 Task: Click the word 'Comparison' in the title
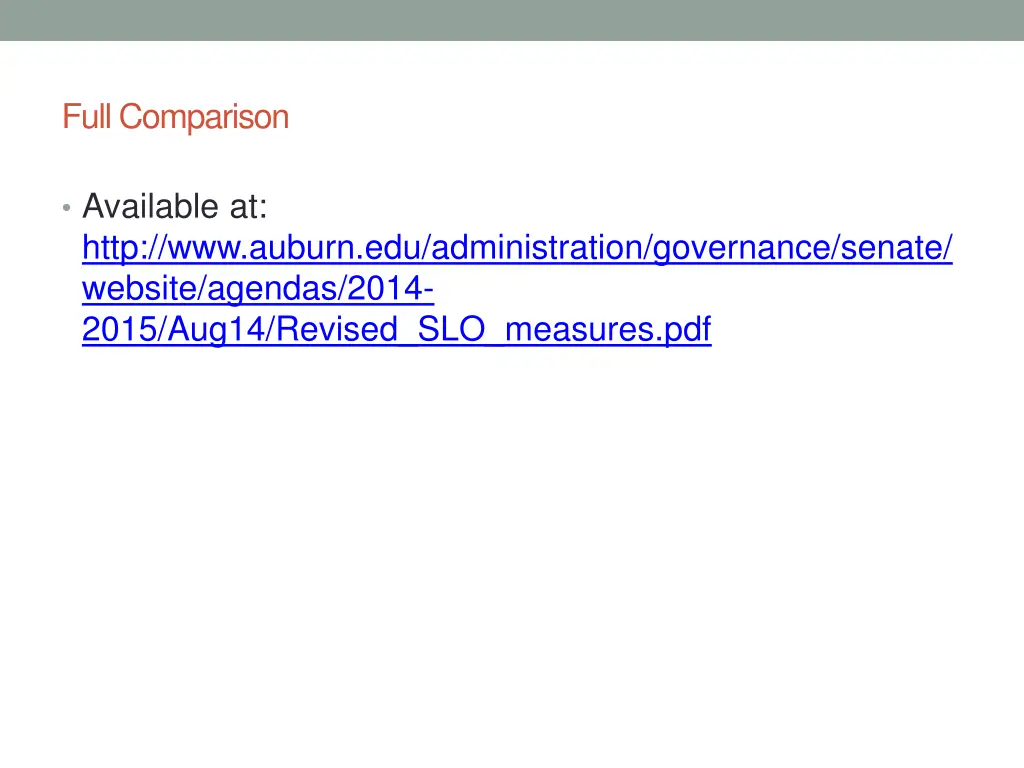(x=204, y=118)
